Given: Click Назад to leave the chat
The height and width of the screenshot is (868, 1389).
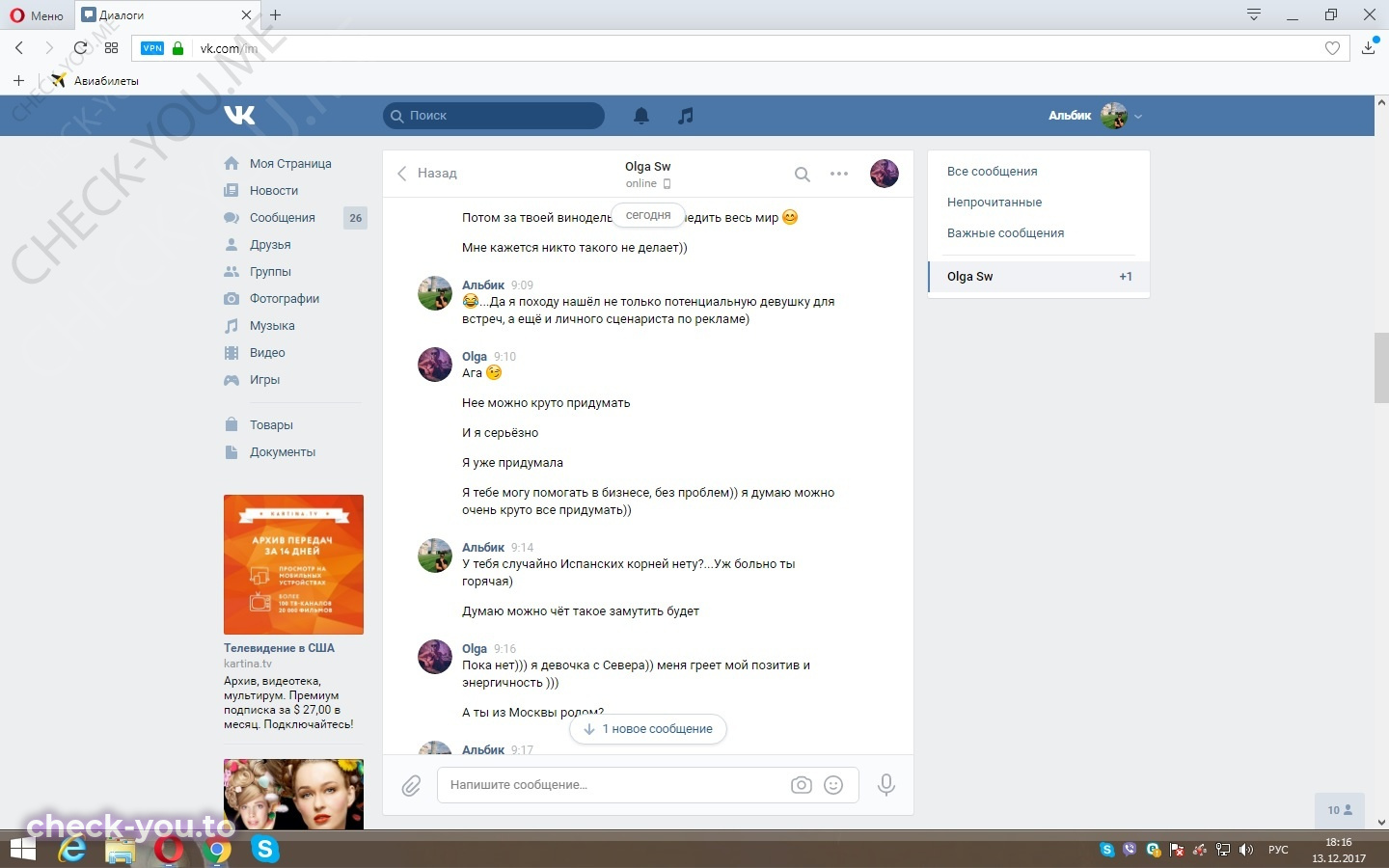Looking at the screenshot, I should click(427, 174).
